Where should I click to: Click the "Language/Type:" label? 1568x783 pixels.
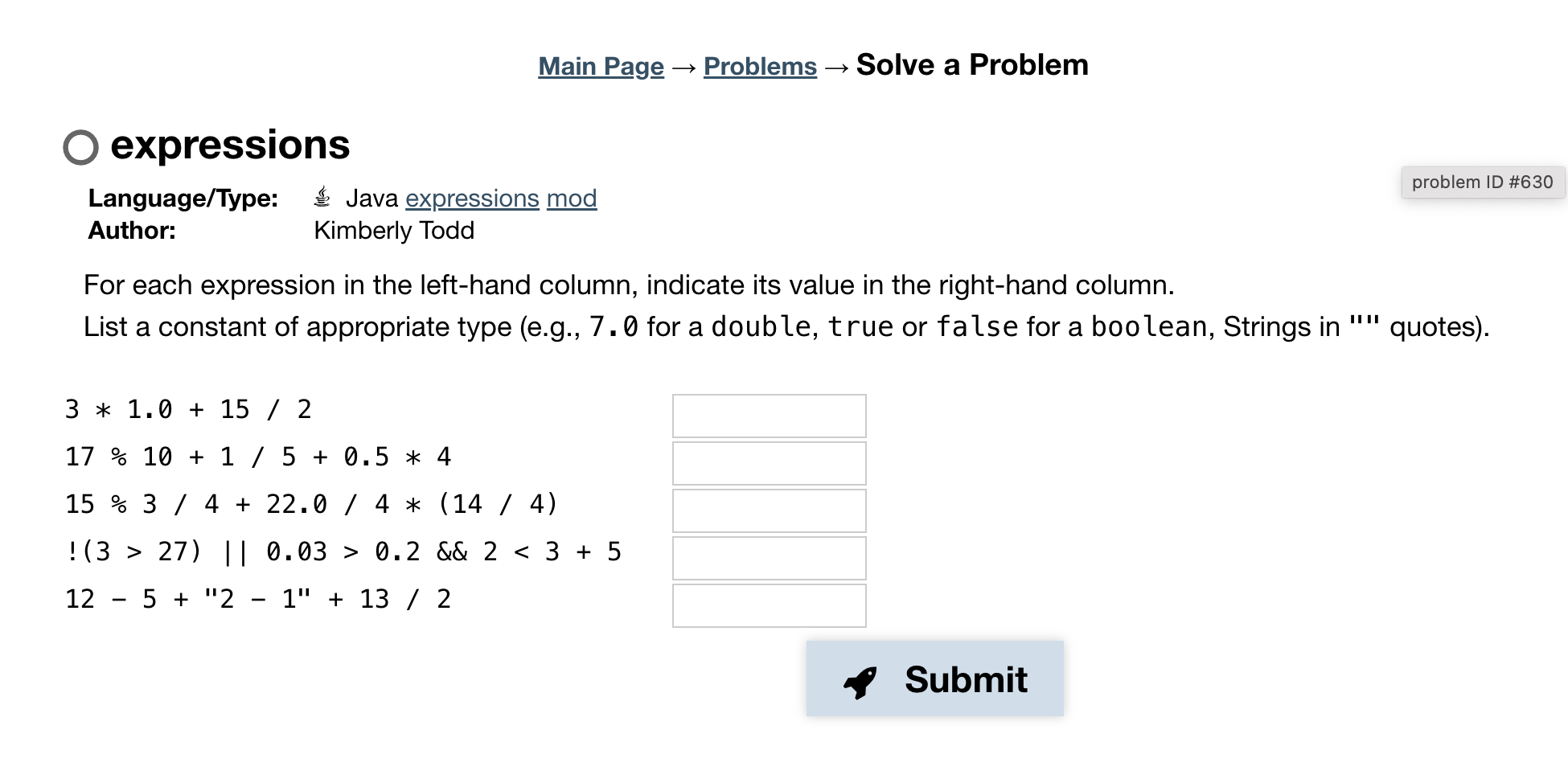click(184, 198)
